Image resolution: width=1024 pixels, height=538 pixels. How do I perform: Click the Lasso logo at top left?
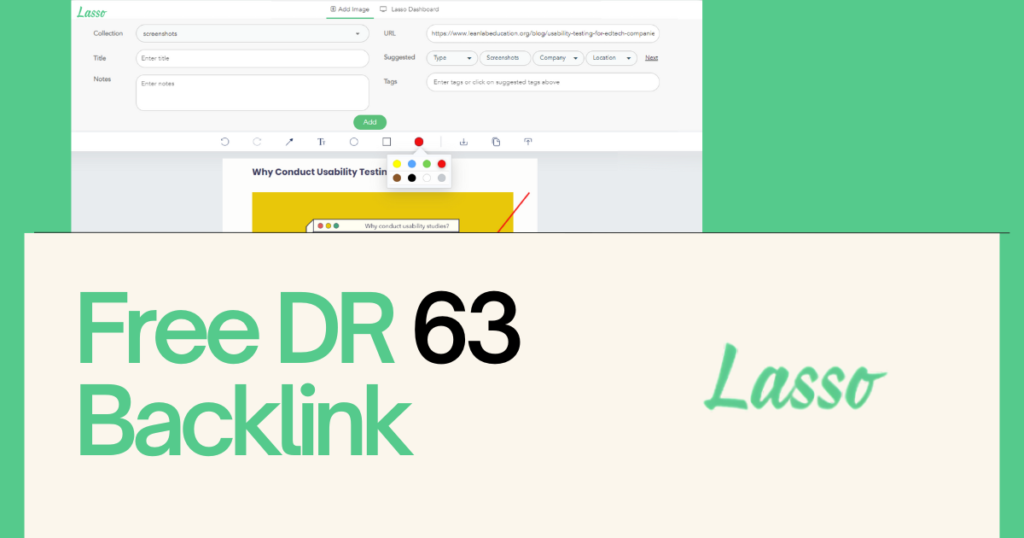[x=91, y=12]
